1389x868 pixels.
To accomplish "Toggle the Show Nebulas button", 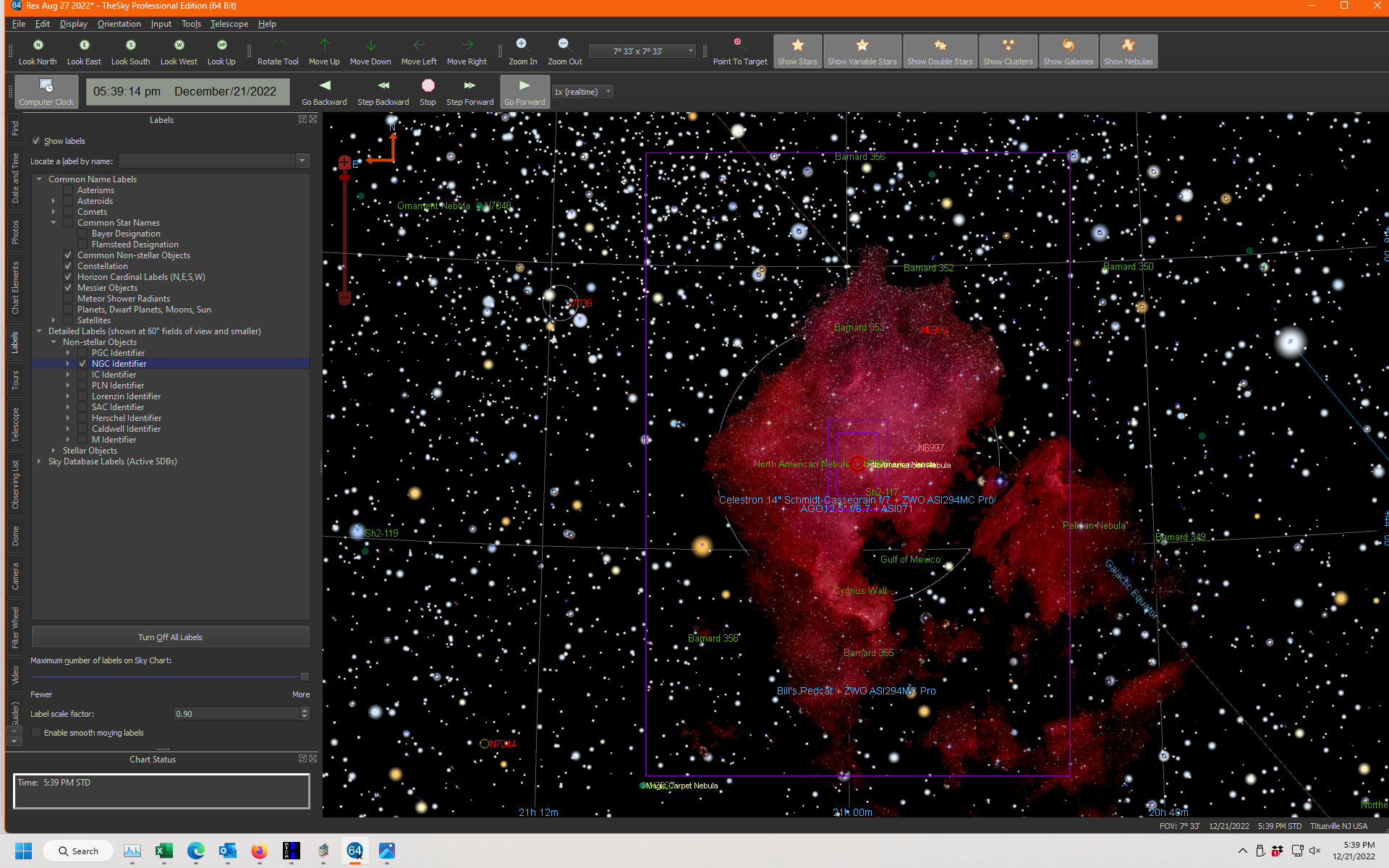I will pos(1128,51).
